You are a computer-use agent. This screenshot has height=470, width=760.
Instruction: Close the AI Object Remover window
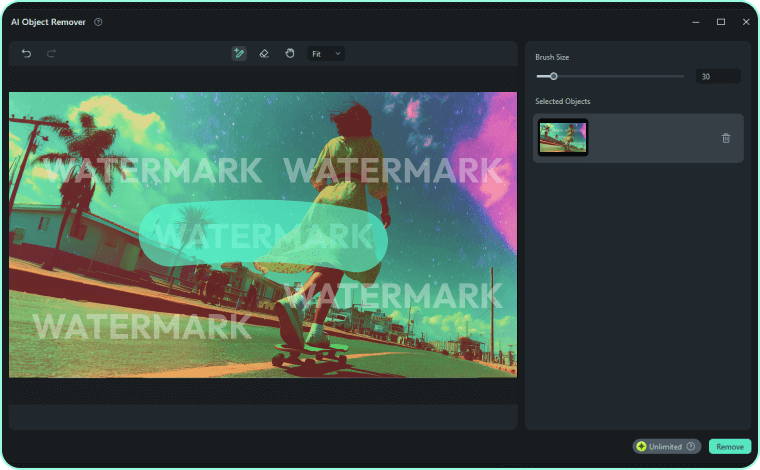tap(745, 21)
